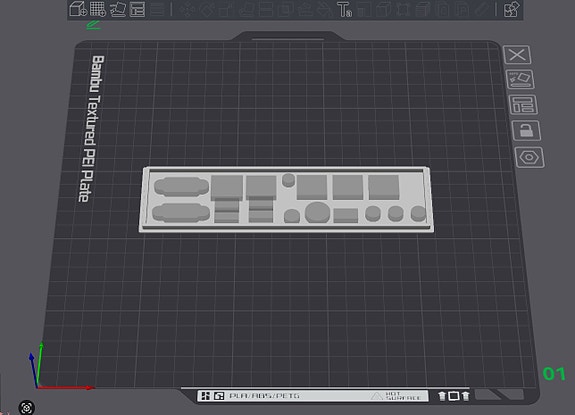The height and width of the screenshot is (415, 575).
Task: Auto orient objects on this plate
Action: (520, 79)
